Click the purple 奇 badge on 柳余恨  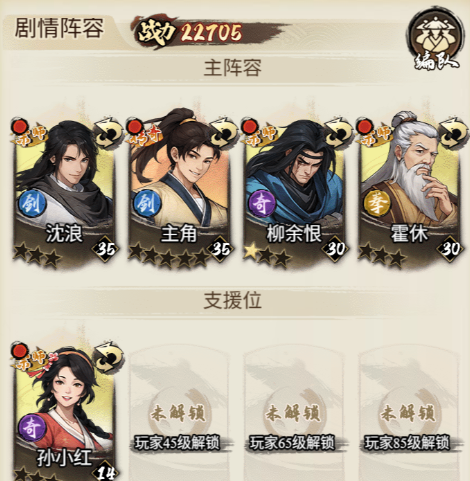(262, 203)
